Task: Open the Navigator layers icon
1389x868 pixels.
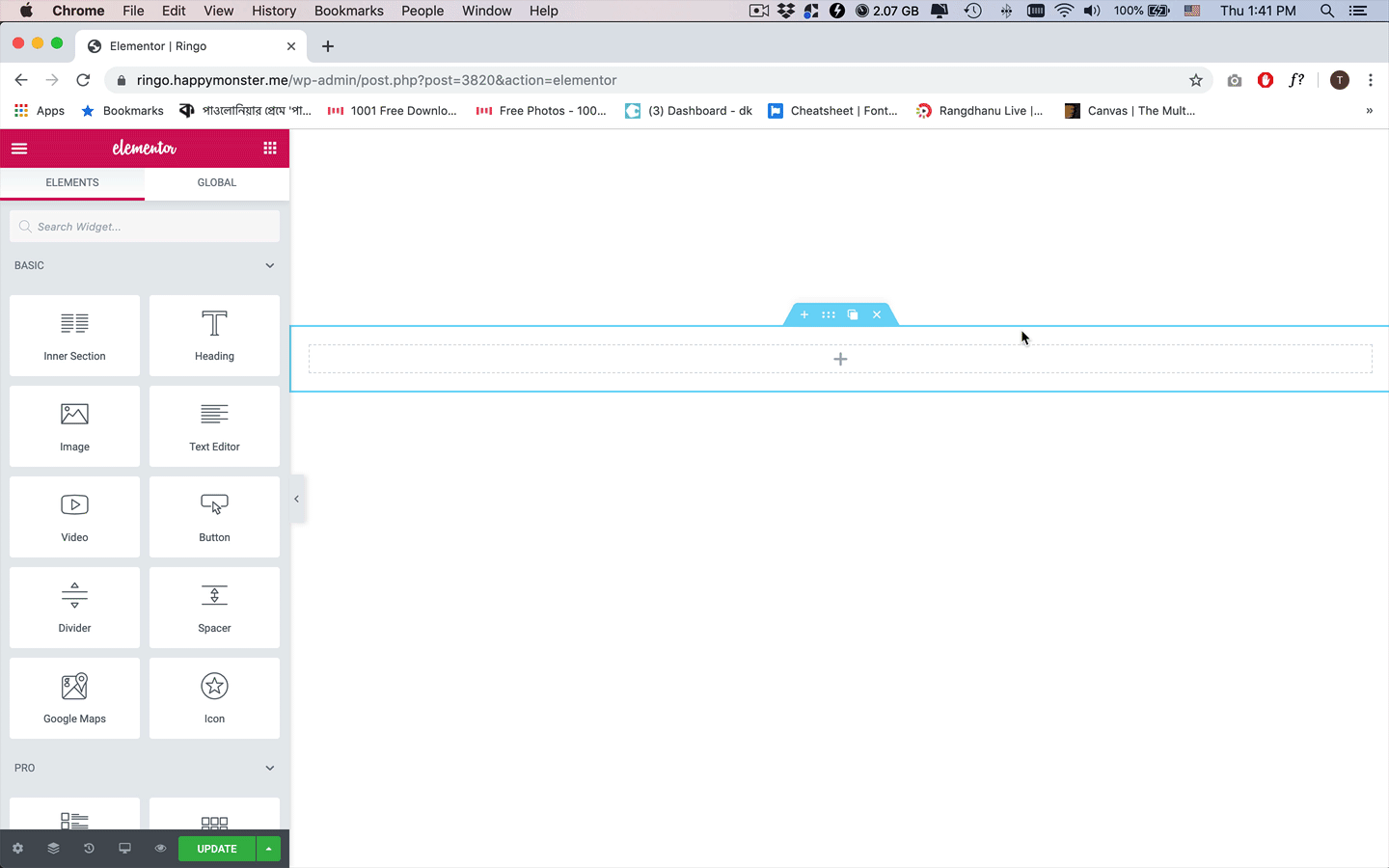Action: [x=53, y=848]
